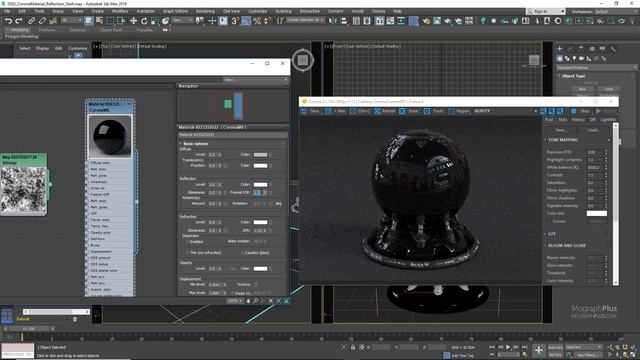This screenshot has width=640, height=360.
Task: Open the Rendering menu
Action: click(x=205, y=11)
